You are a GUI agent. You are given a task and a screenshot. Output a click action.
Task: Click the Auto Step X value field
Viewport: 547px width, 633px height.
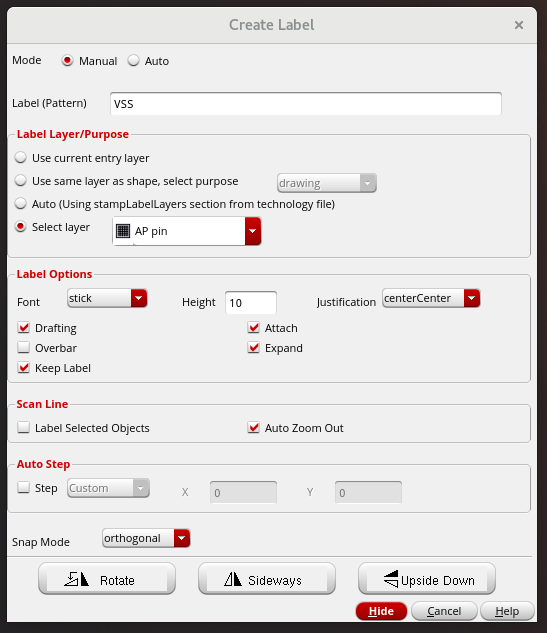[243, 493]
